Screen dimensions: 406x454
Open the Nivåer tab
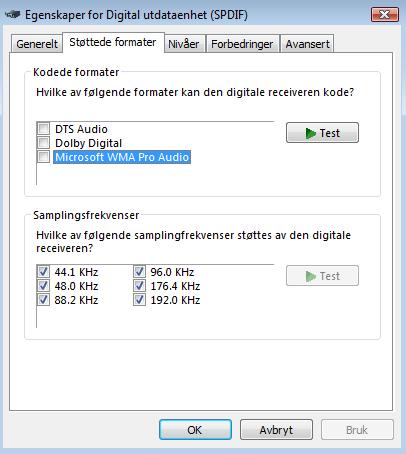(184, 44)
